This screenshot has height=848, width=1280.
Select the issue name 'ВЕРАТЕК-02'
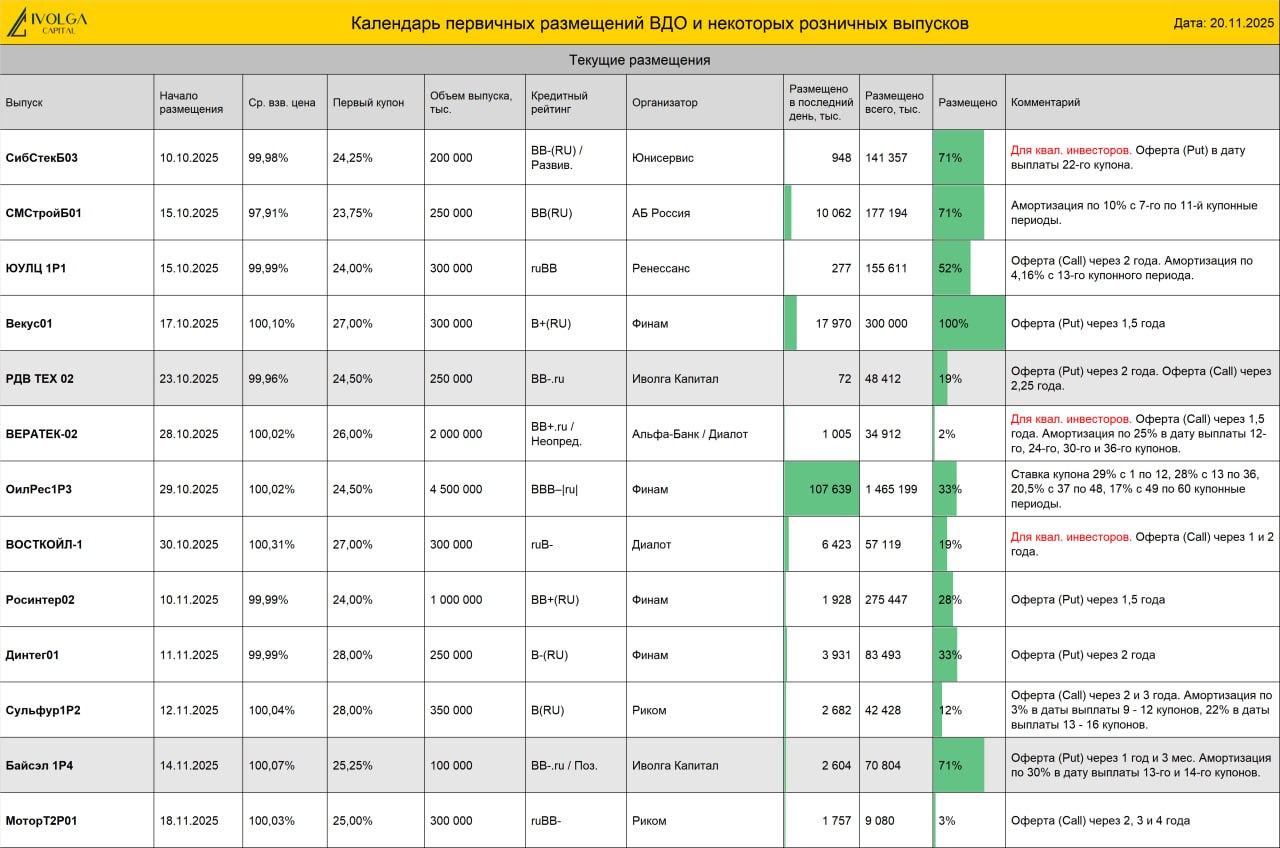pos(41,434)
